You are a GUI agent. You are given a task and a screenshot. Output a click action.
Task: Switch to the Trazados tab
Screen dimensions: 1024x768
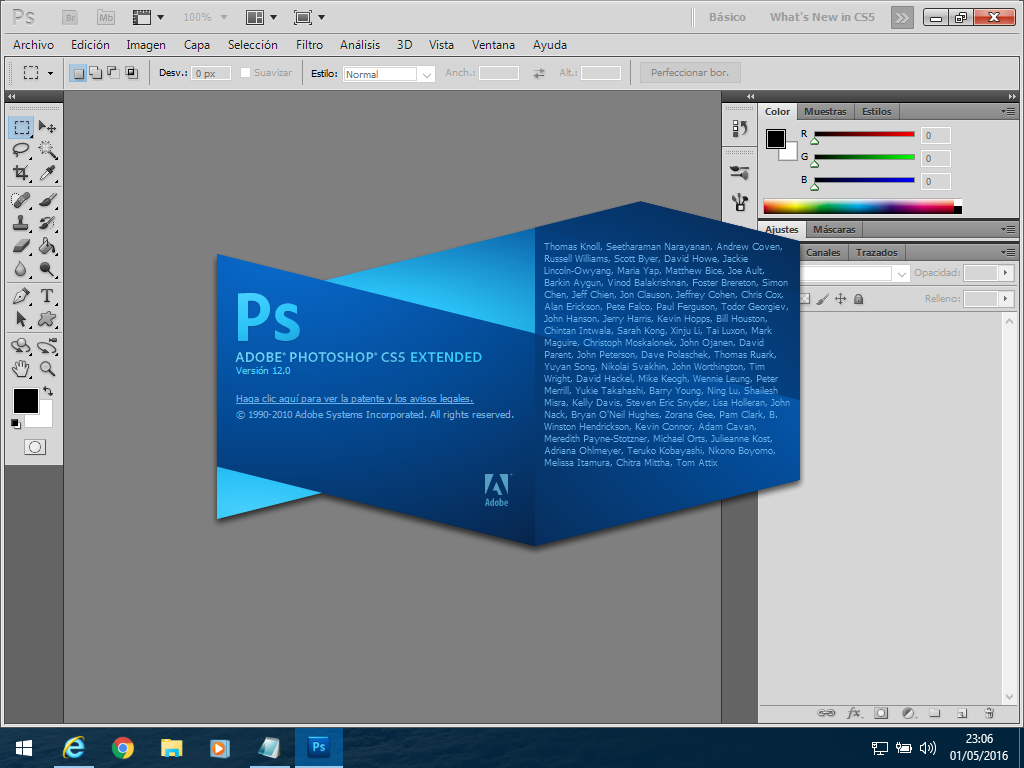point(876,253)
